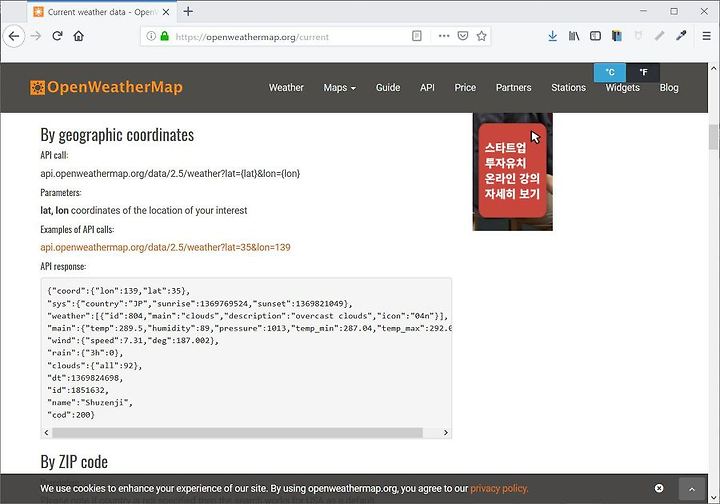
Task: Show site information icon in address bar
Action: (151, 36)
